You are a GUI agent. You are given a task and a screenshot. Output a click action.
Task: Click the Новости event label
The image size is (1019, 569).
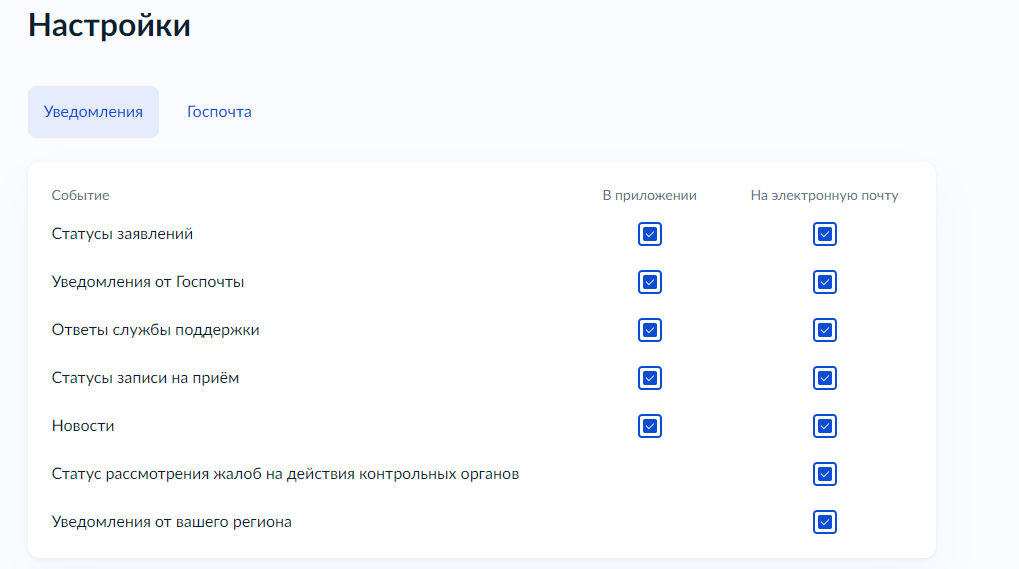click(83, 426)
